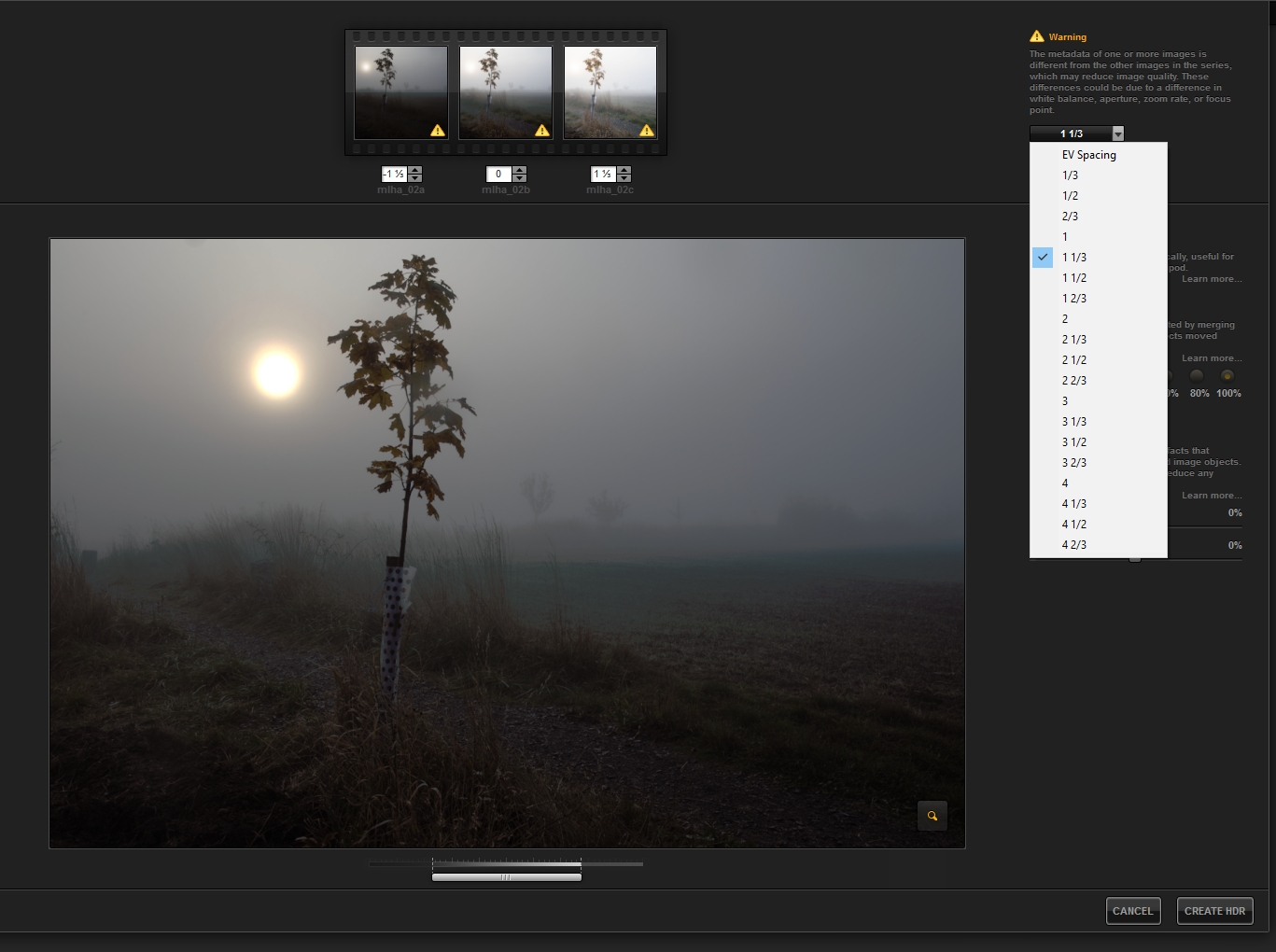Viewport: 1276px width, 952px height.
Task: Choose 2 from EV spacing list
Action: click(x=1065, y=319)
